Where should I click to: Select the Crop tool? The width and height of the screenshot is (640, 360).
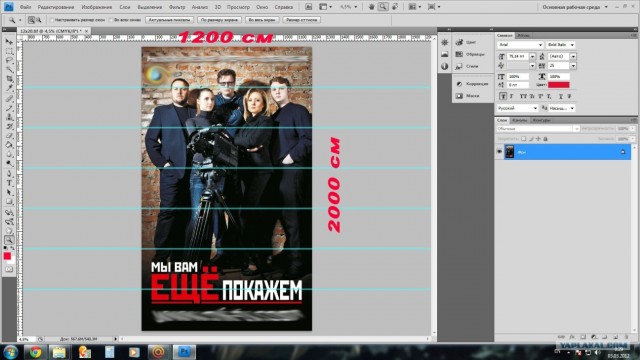coord(9,78)
